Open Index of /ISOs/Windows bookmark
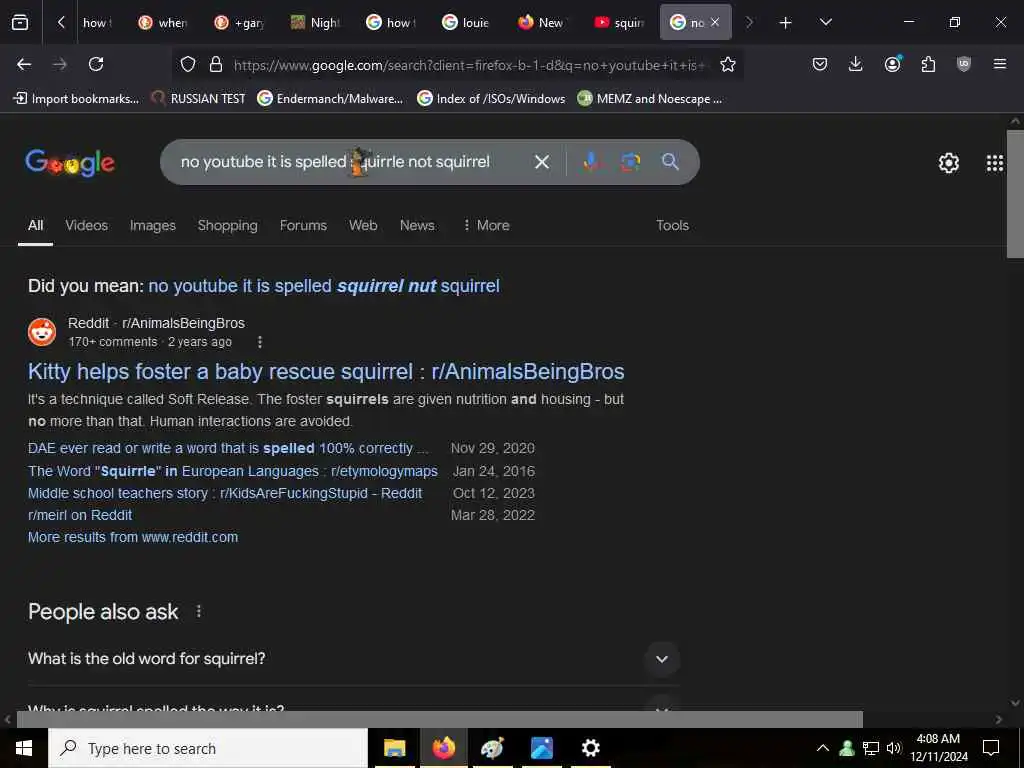 click(x=491, y=99)
